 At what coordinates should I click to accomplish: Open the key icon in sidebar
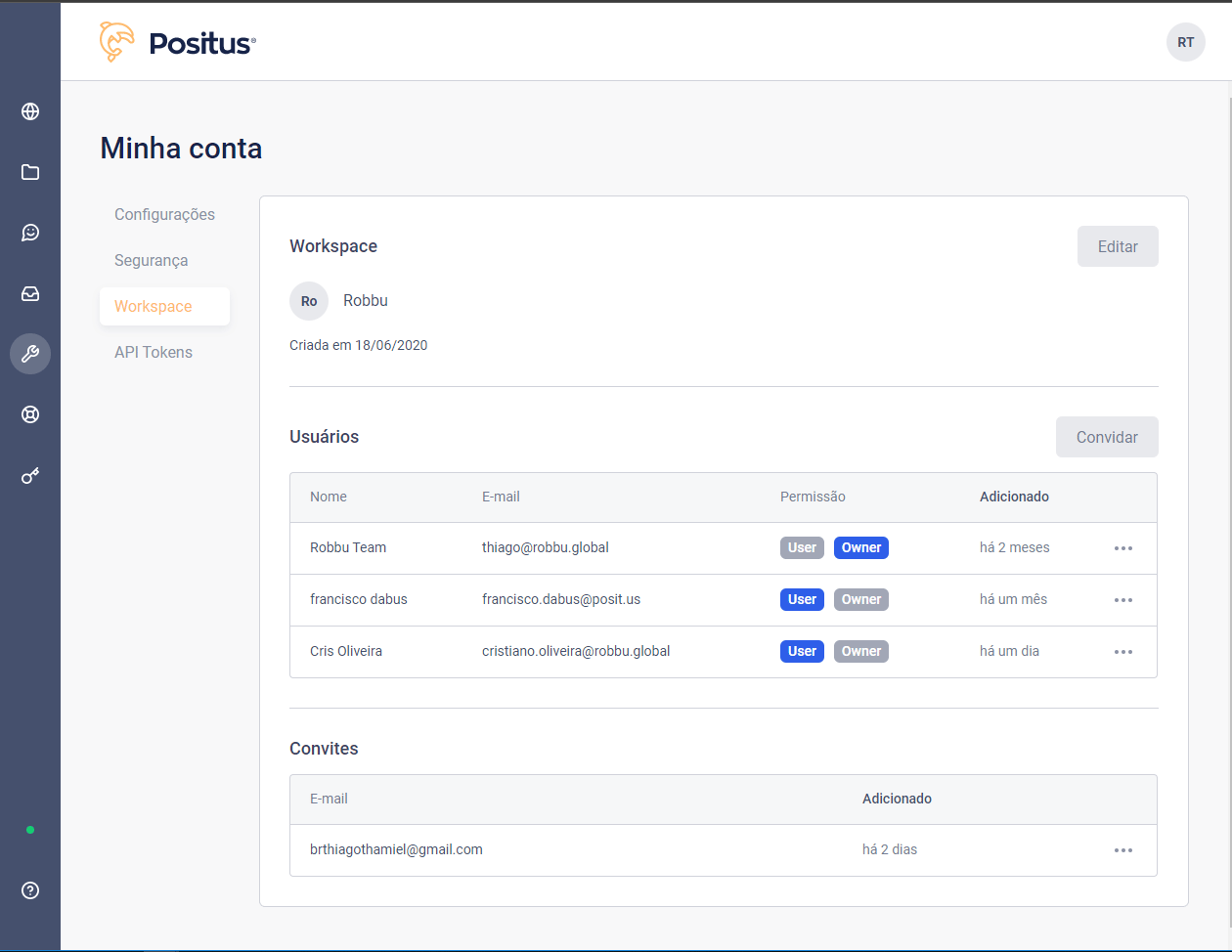30,476
